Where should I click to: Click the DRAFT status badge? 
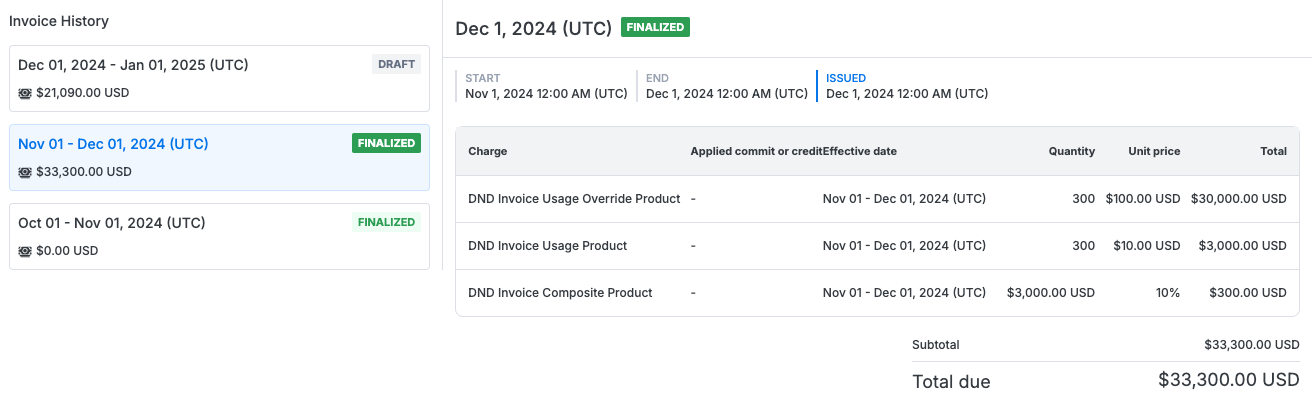point(397,64)
